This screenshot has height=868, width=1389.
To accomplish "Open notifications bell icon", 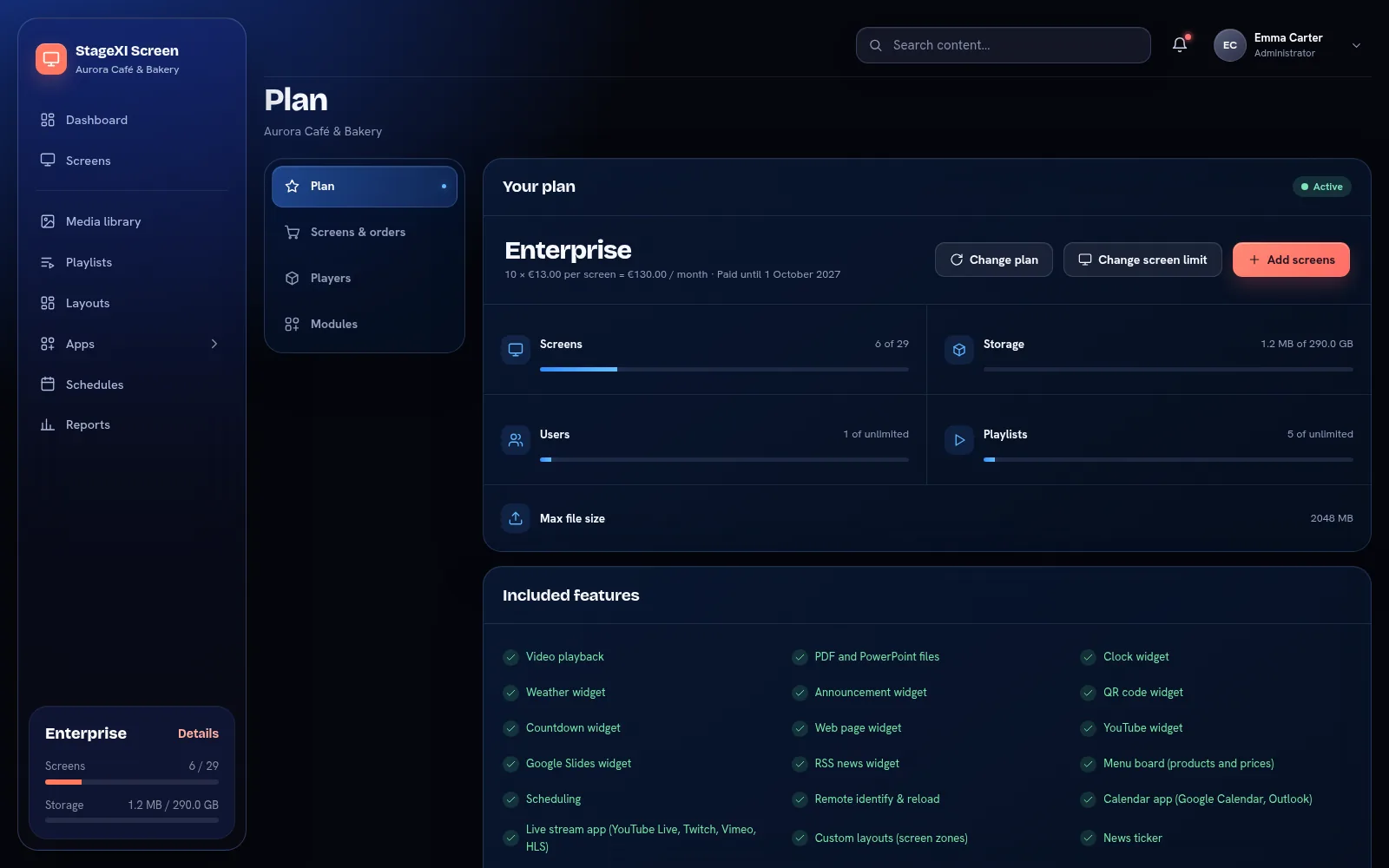I will tap(1179, 45).
